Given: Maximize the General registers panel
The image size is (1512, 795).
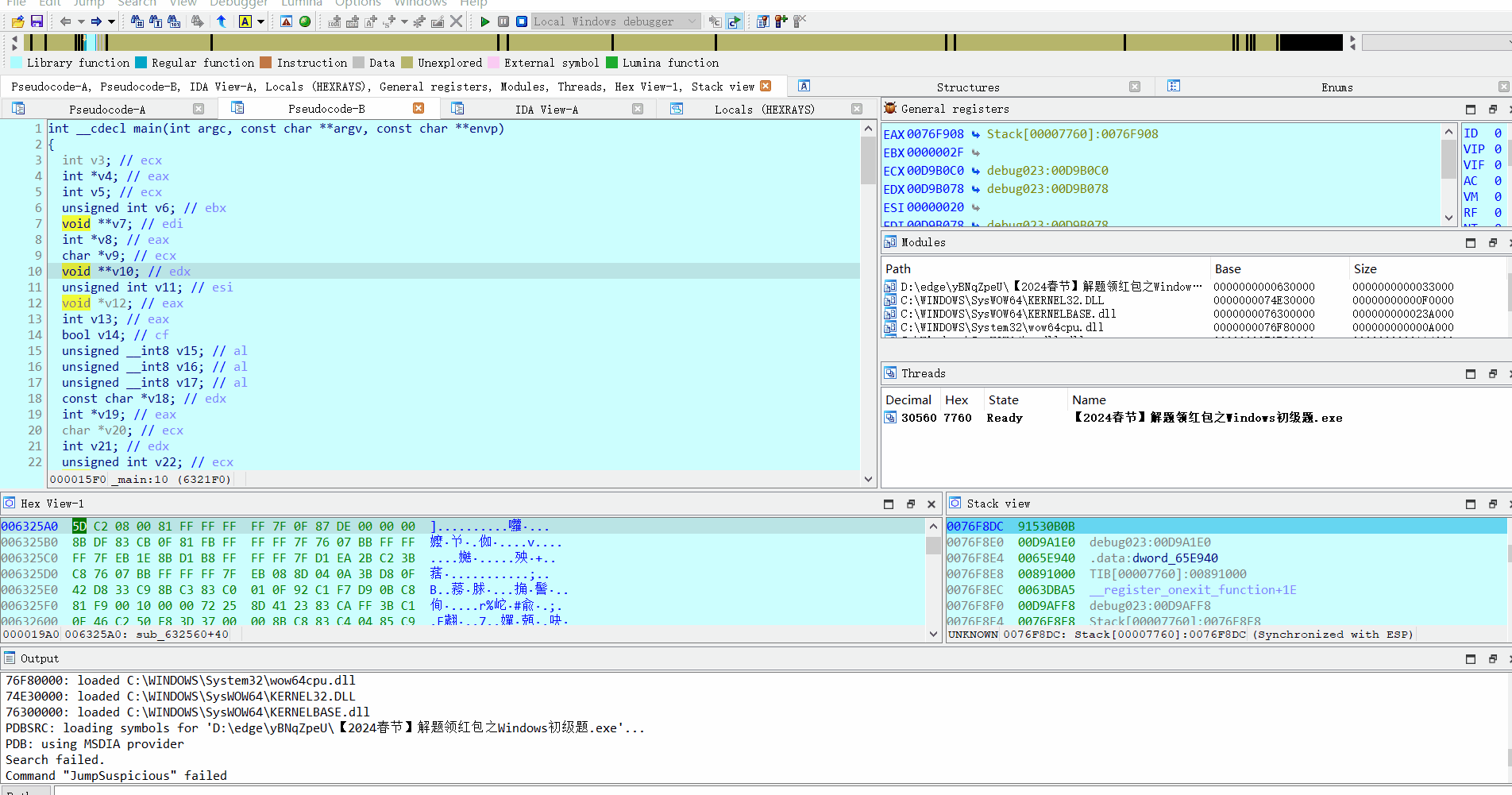Looking at the screenshot, I should tap(1471, 110).
